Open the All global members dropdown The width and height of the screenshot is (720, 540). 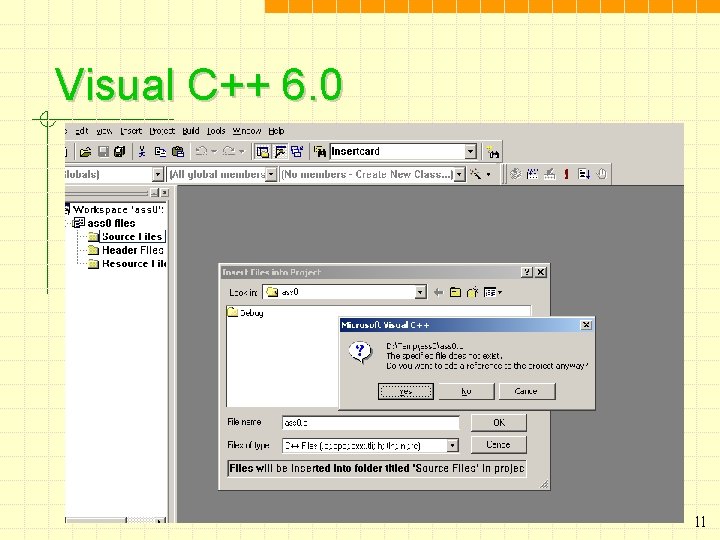(271, 174)
